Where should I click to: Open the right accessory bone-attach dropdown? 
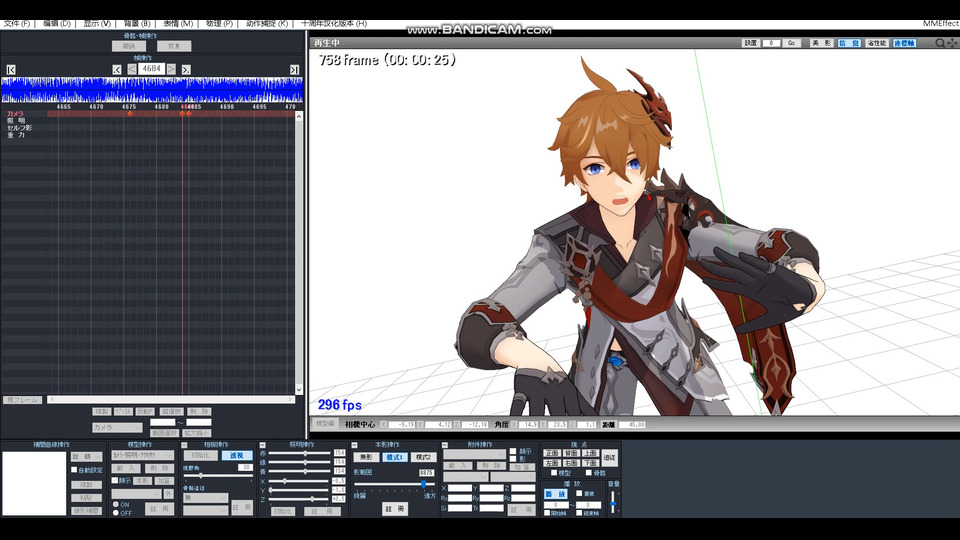click(x=513, y=477)
